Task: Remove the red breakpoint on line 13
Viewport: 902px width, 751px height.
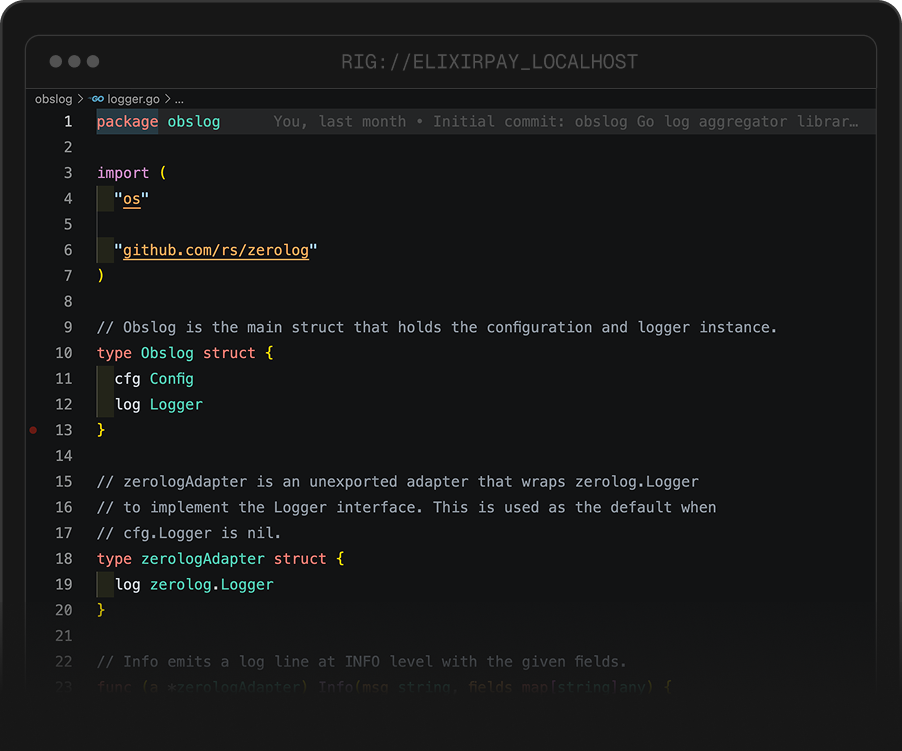Action: click(x=33, y=430)
